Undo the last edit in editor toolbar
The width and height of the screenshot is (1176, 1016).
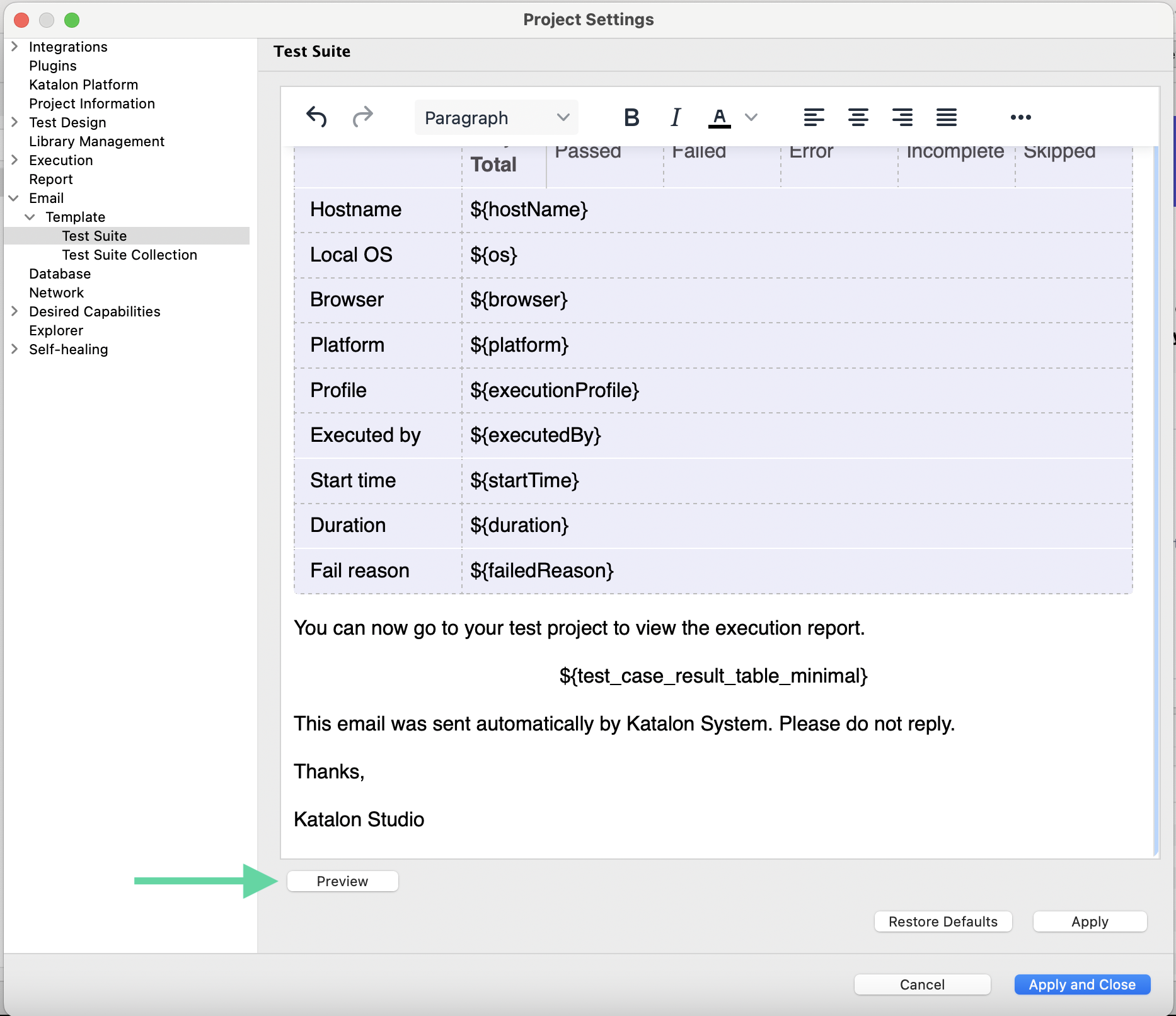[316, 117]
